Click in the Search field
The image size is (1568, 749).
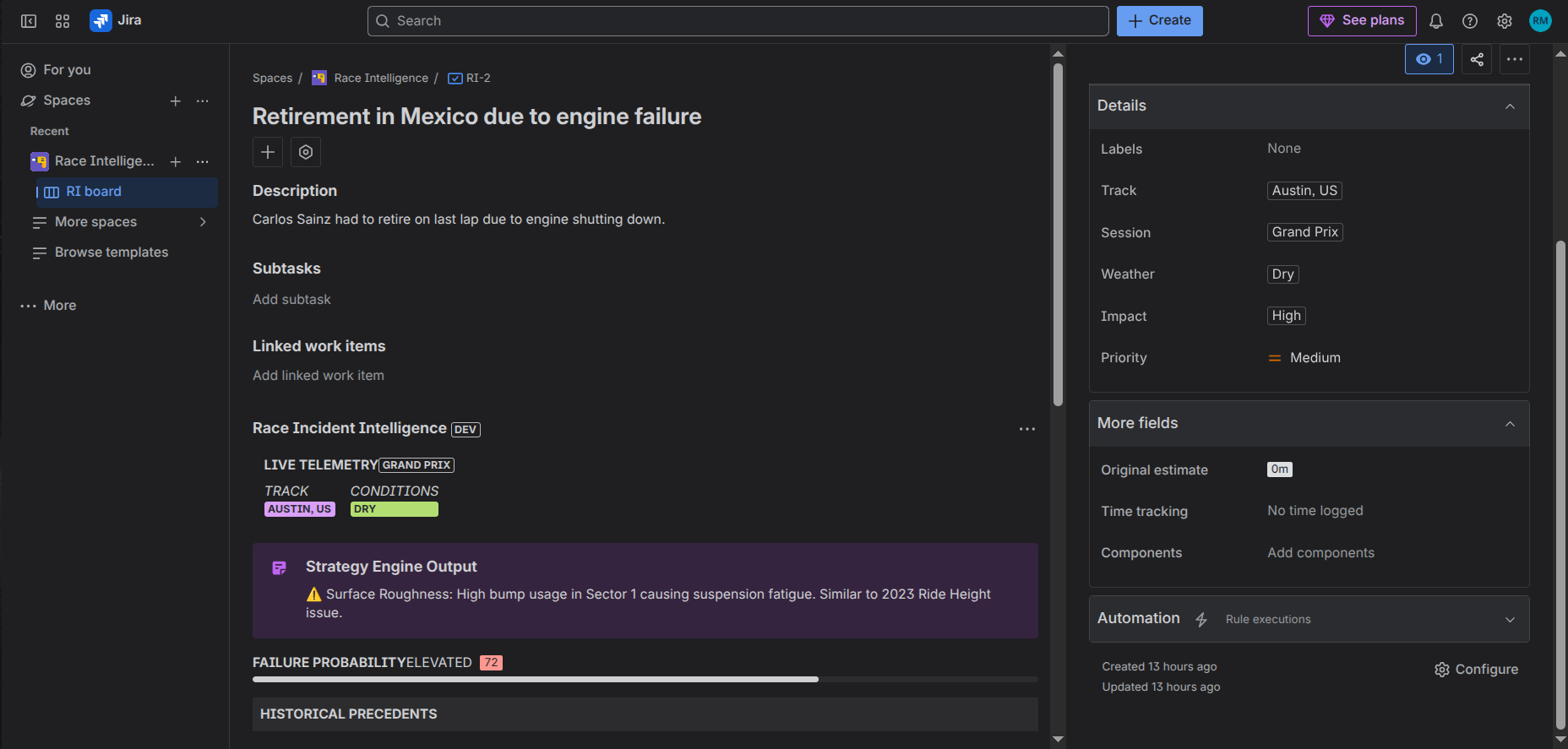point(738,21)
